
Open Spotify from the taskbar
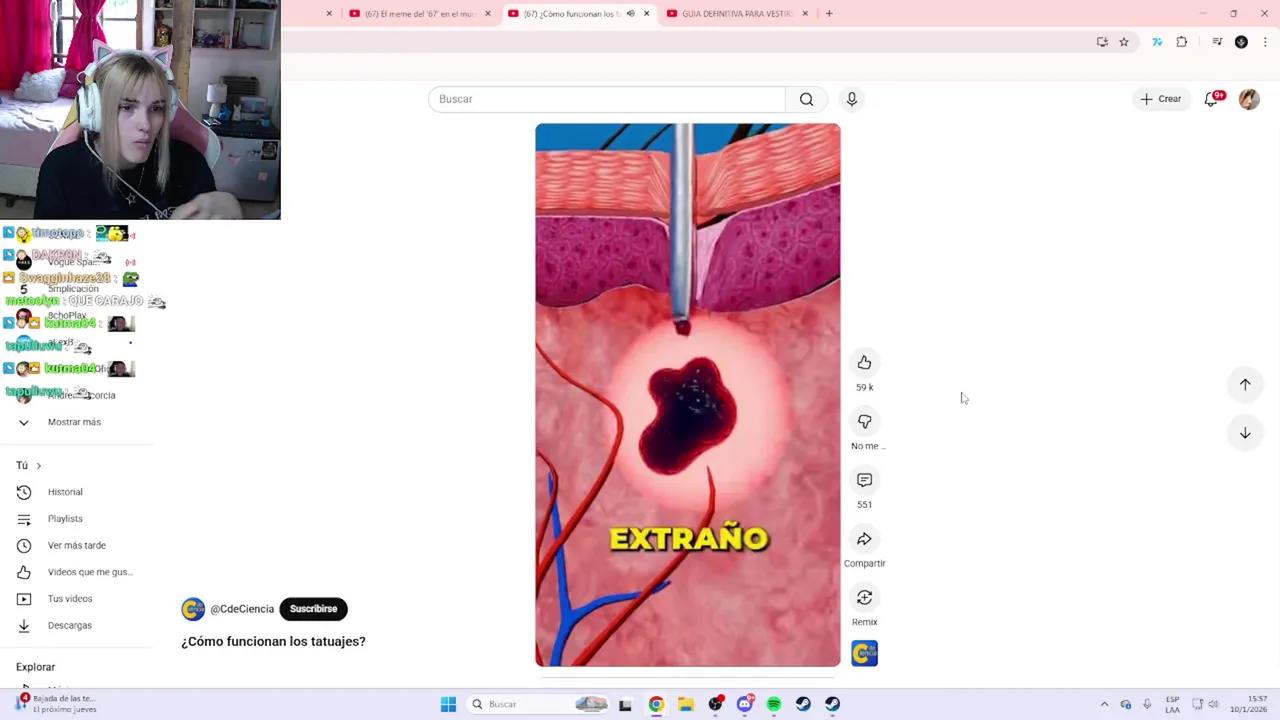pos(773,704)
